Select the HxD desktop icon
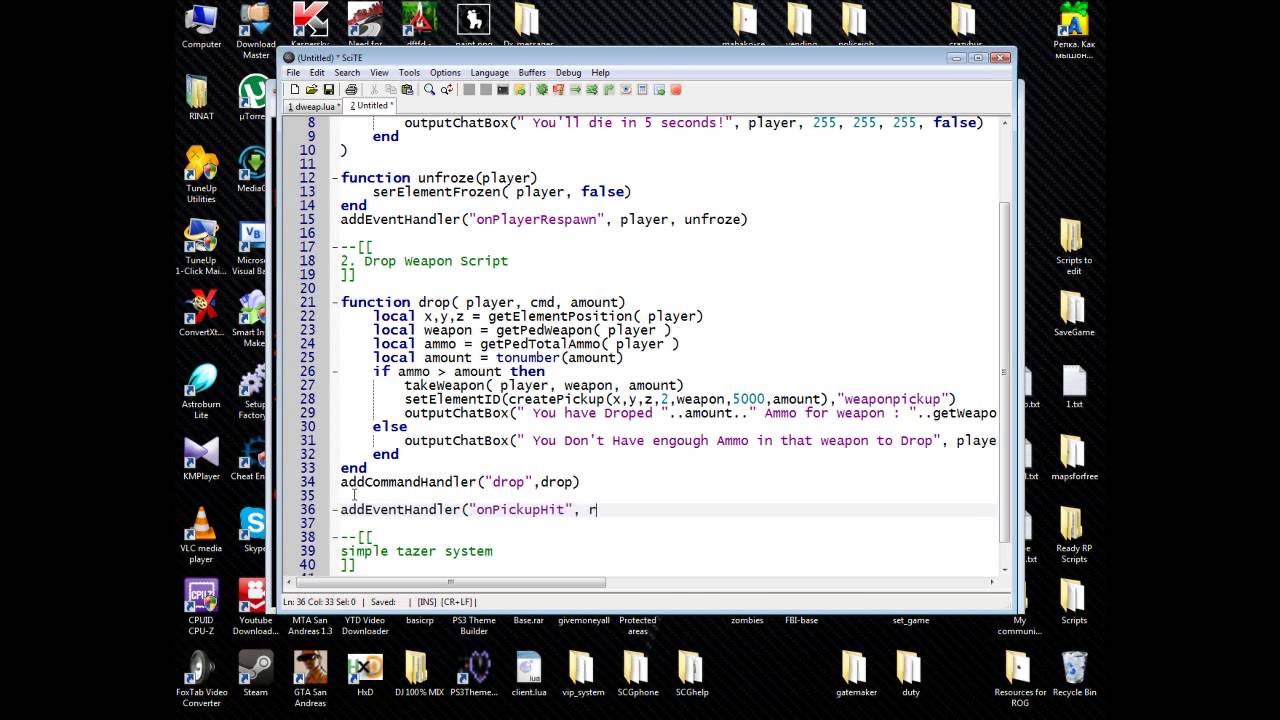The height and width of the screenshot is (720, 1280). (x=364, y=673)
